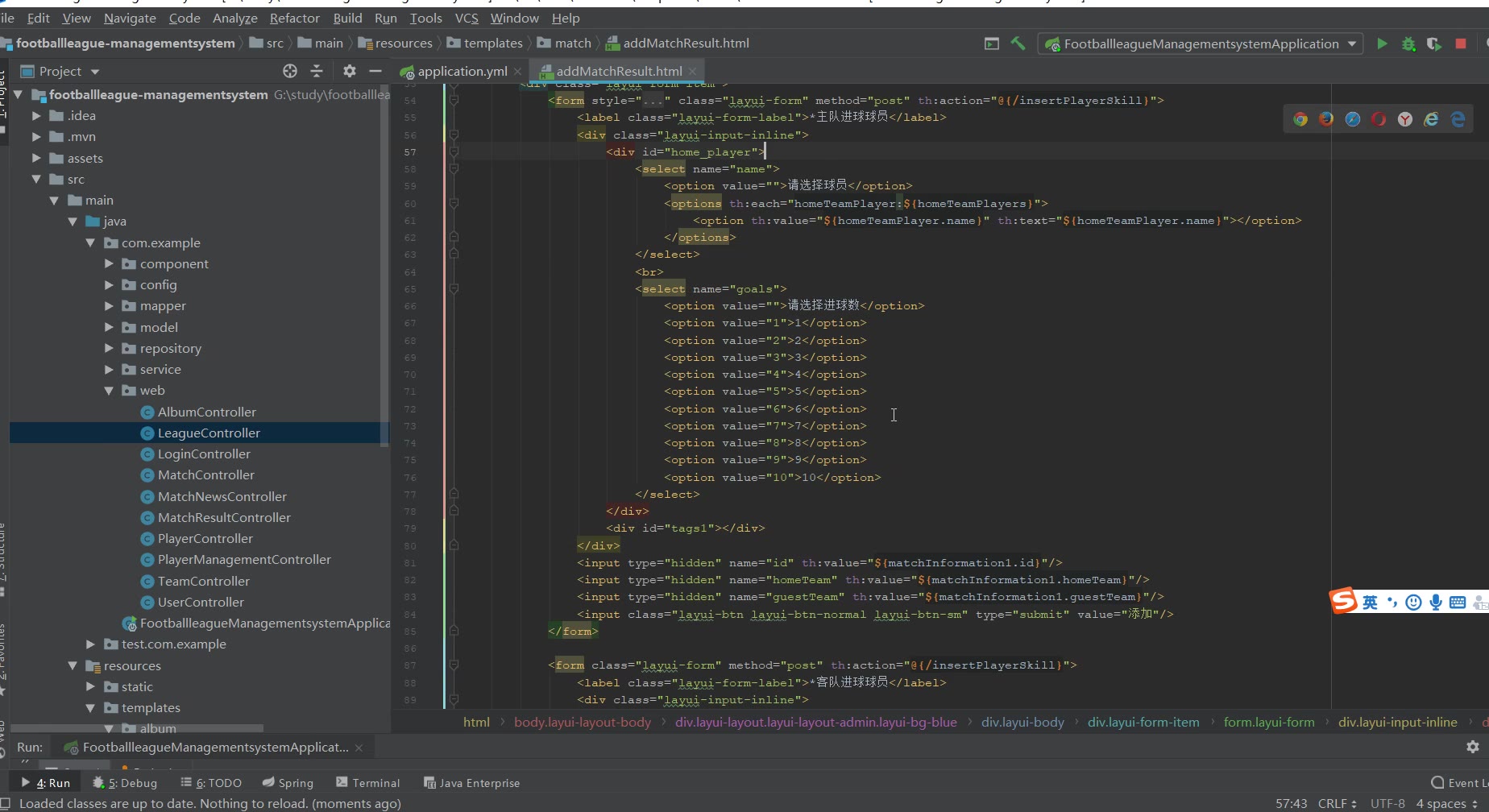
Task: Stop the running application with red square
Action: (1460, 43)
